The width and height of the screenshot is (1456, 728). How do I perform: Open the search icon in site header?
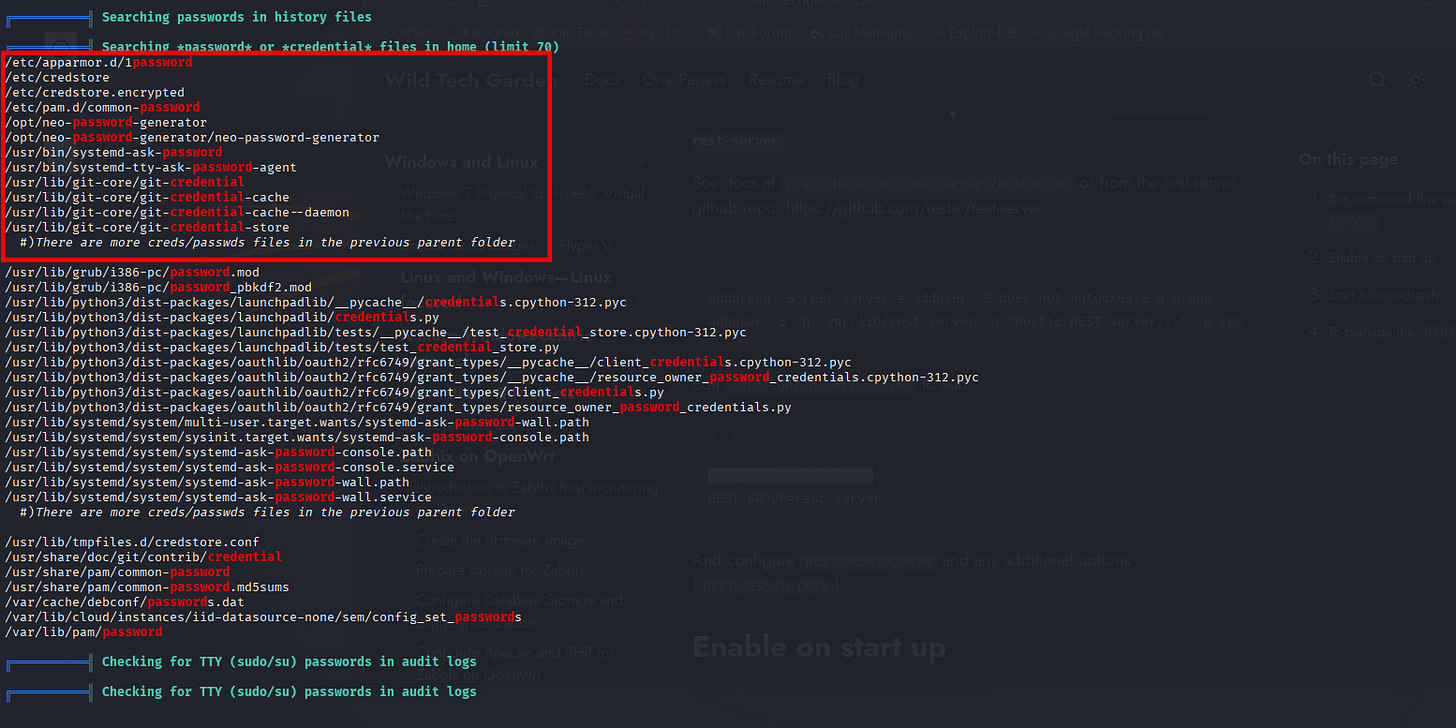[x=1377, y=80]
